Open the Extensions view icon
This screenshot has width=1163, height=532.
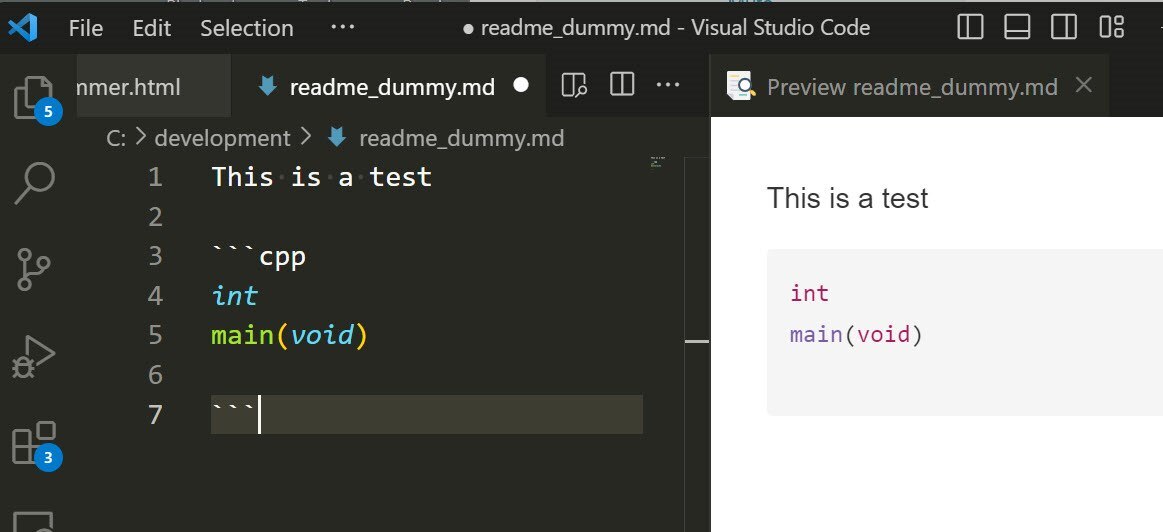[x=34, y=443]
